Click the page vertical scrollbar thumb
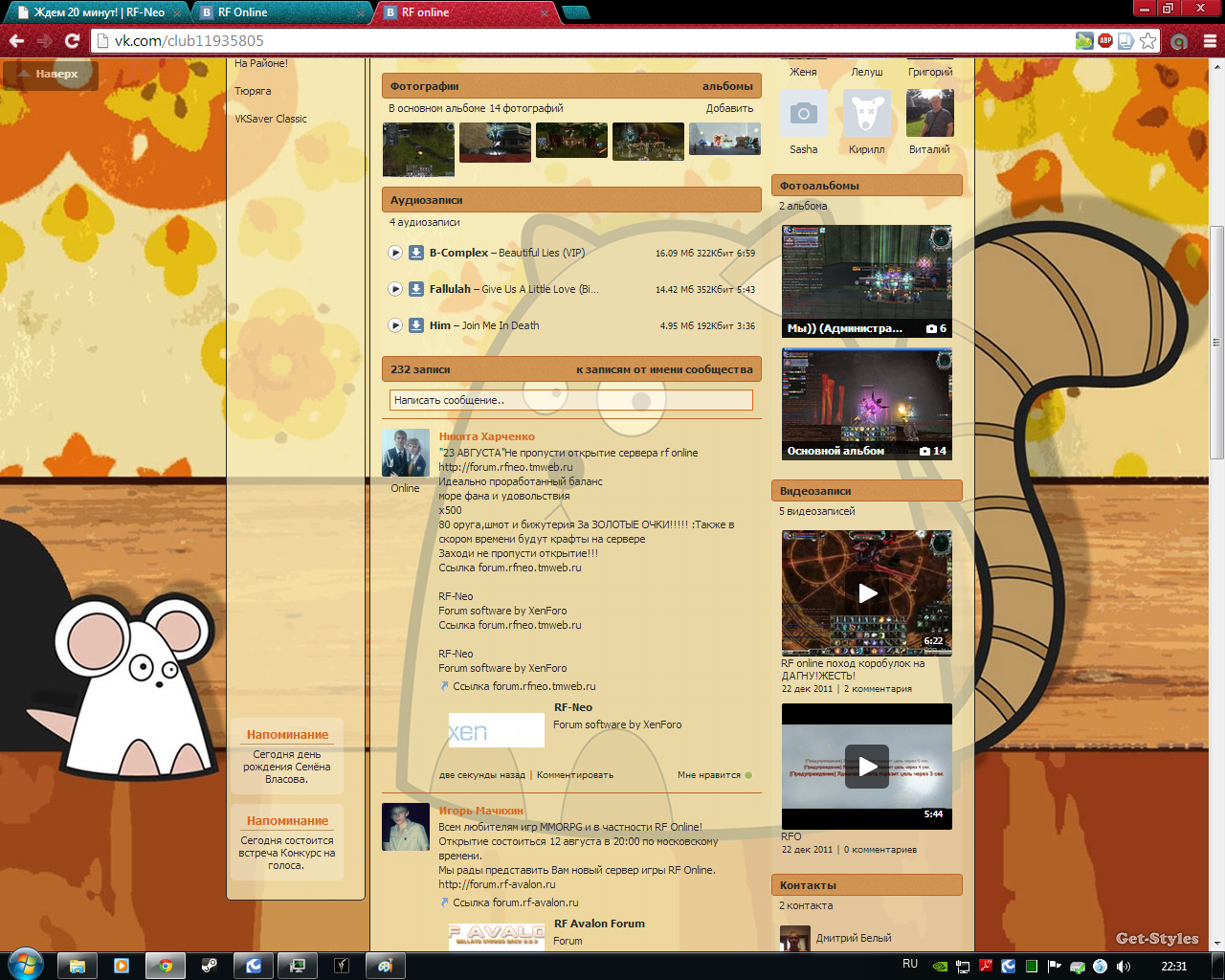1225x980 pixels. pyautogui.click(x=1216, y=343)
